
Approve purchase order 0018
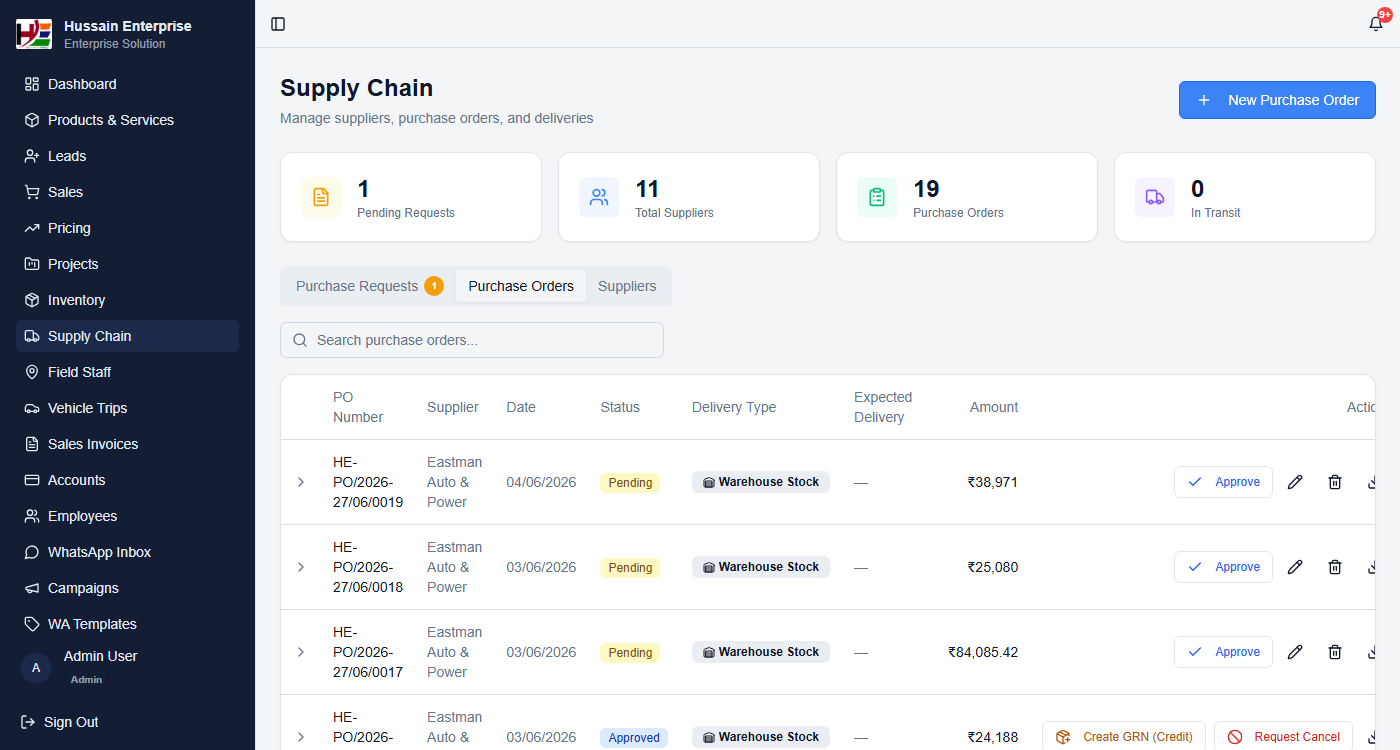click(1223, 567)
